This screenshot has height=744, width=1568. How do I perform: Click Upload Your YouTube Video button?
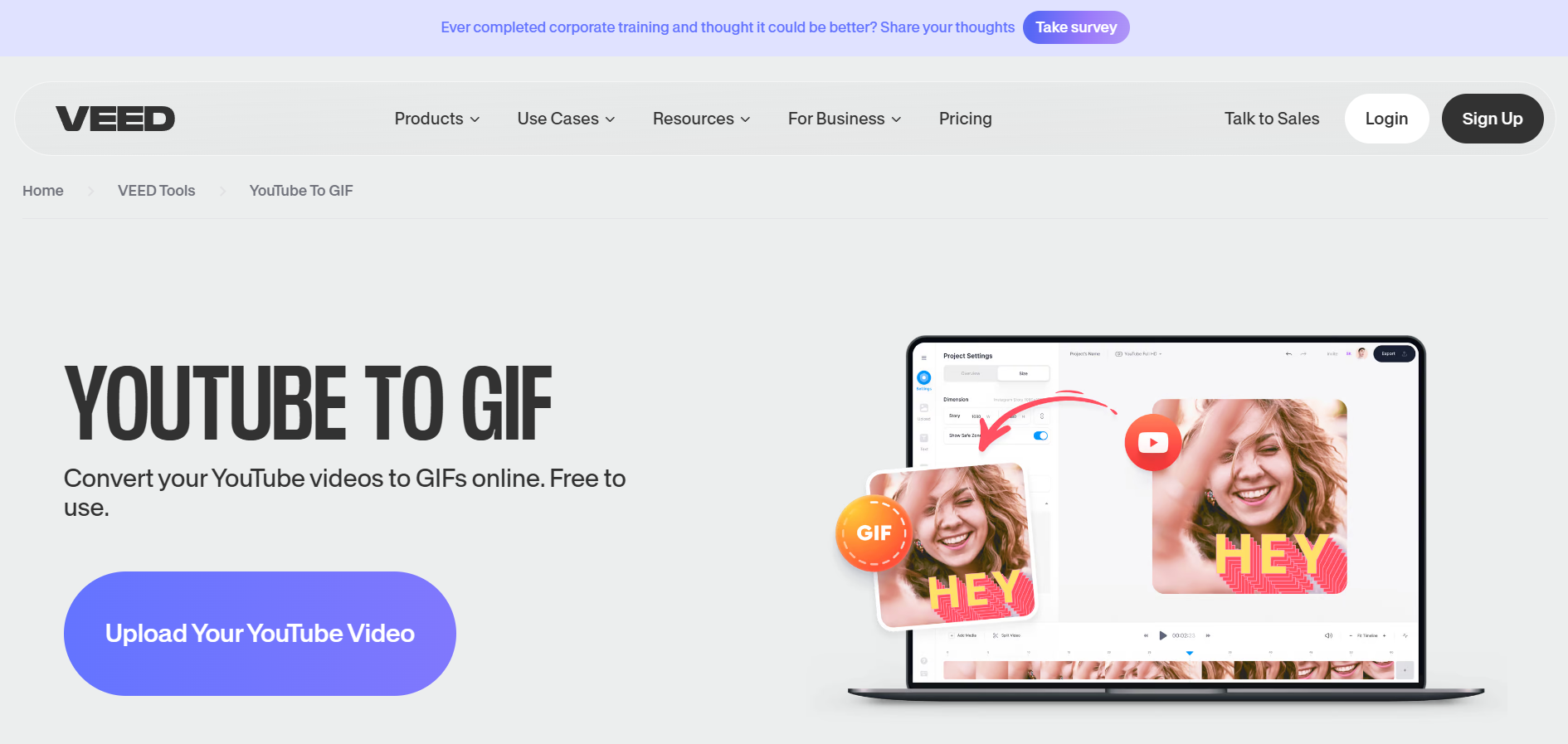point(260,634)
